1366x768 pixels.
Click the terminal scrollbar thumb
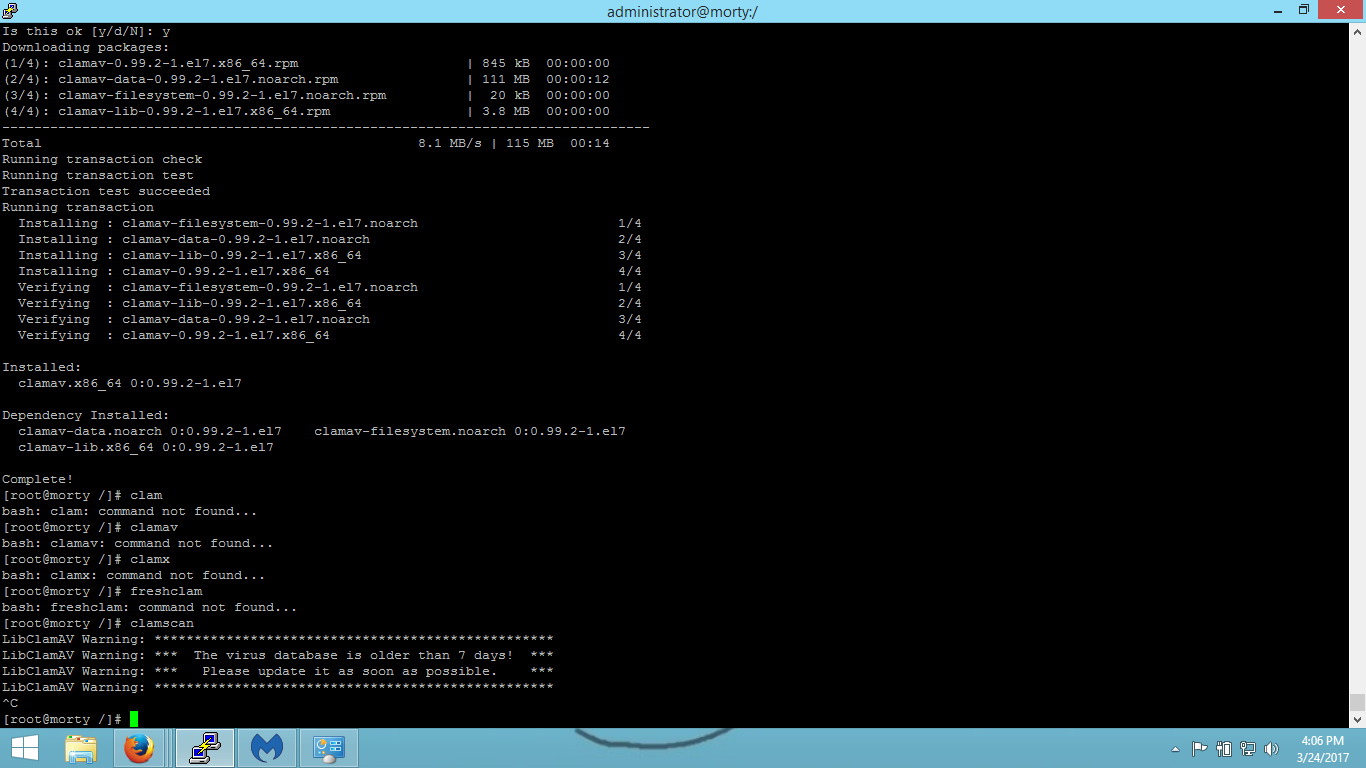[1357, 702]
